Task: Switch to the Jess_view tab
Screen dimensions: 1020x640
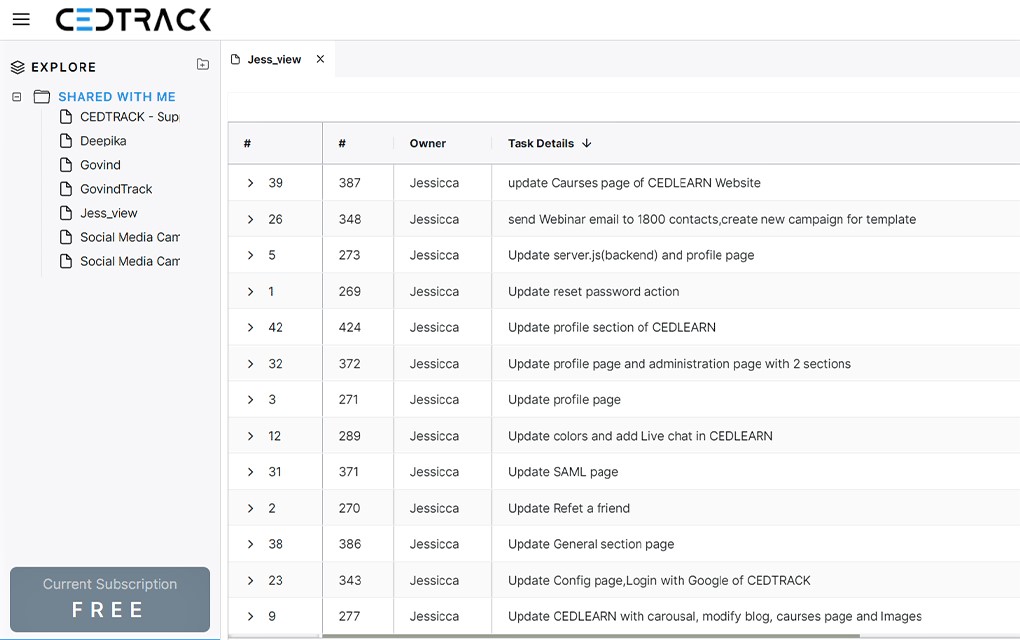Action: (x=274, y=59)
